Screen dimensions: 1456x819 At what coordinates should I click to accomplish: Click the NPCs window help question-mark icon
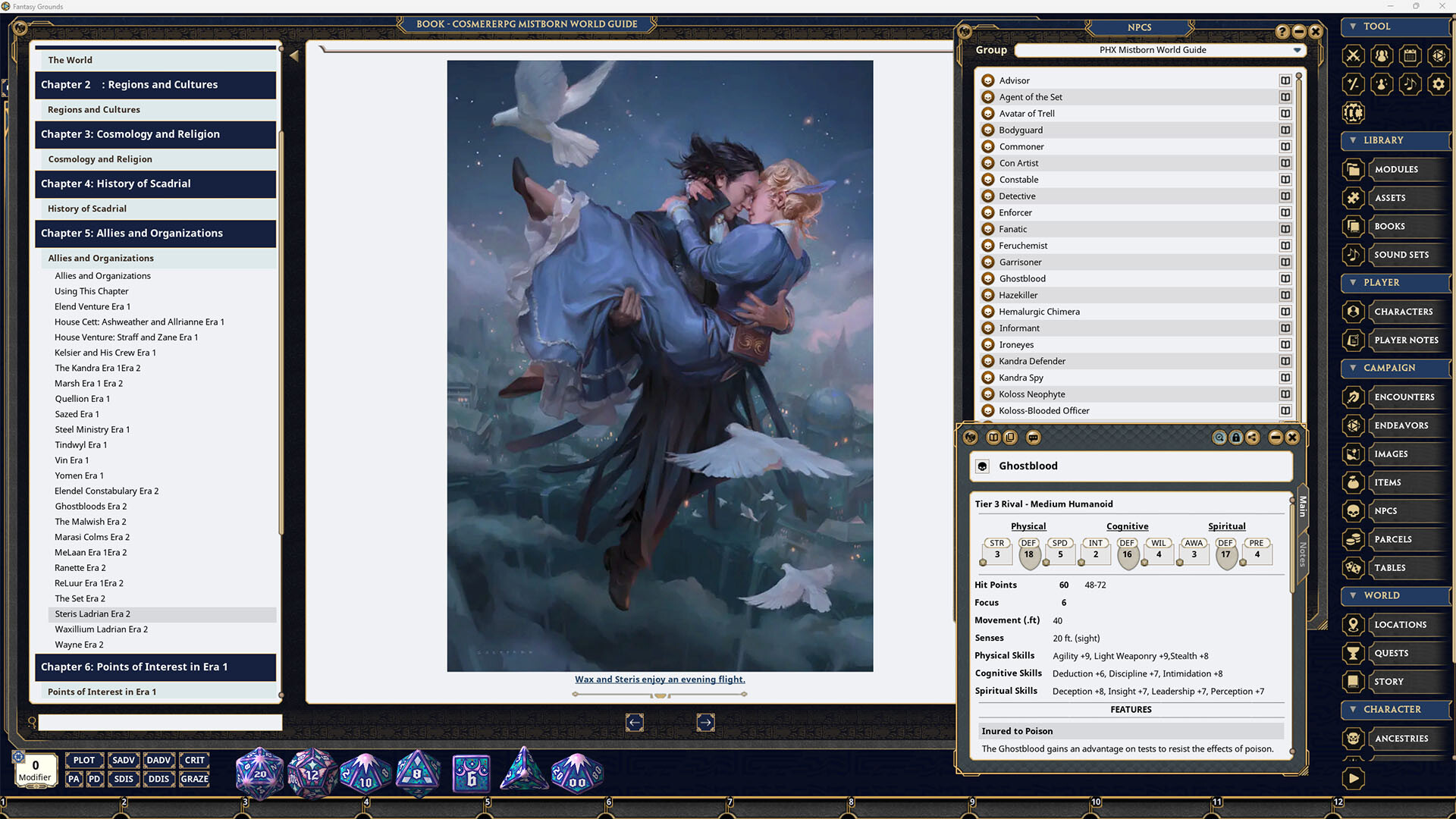[1282, 32]
